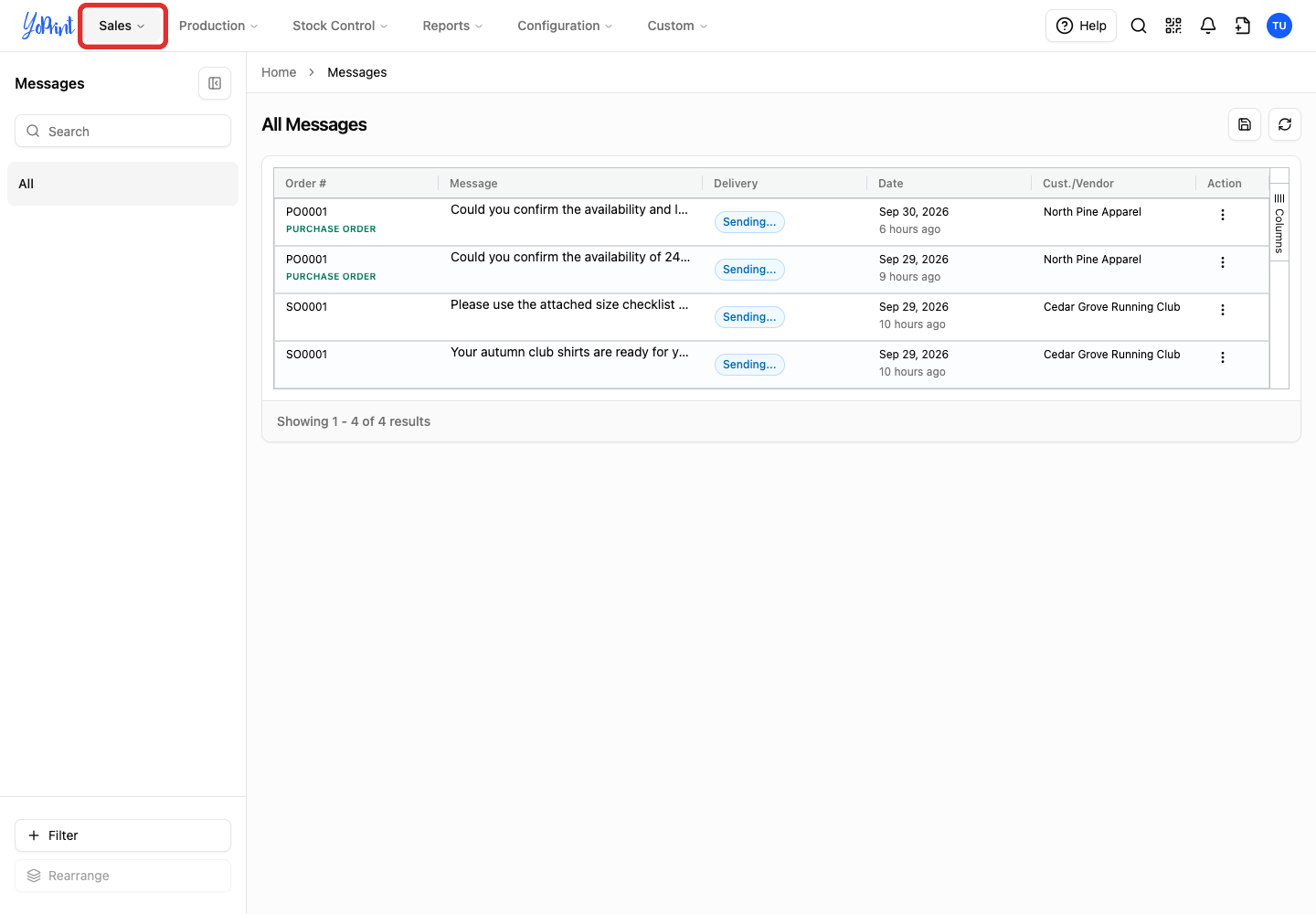Expand the Sales menu
The width and height of the screenshot is (1316, 914).
pyautogui.click(x=122, y=26)
